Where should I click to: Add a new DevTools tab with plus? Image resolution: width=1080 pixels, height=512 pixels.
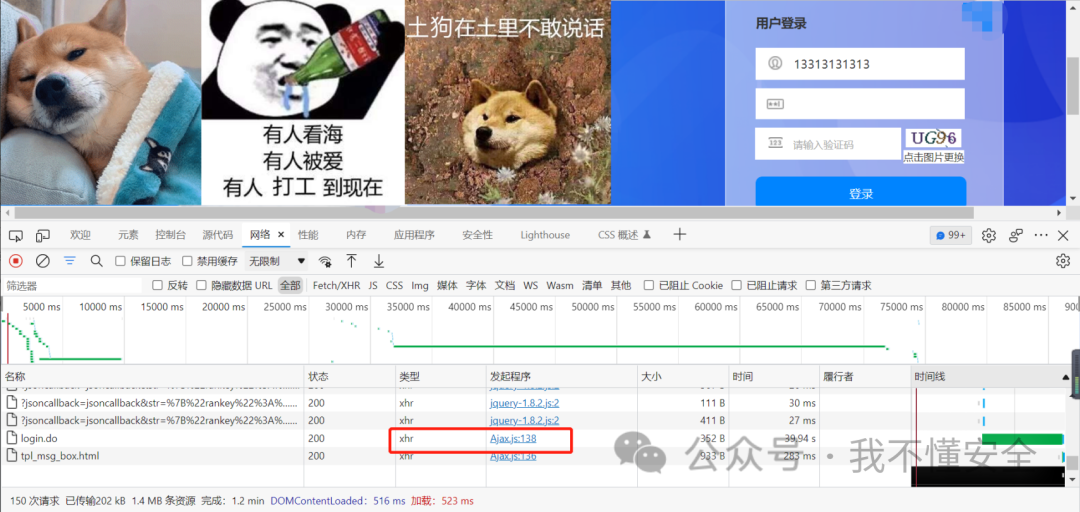[679, 235]
